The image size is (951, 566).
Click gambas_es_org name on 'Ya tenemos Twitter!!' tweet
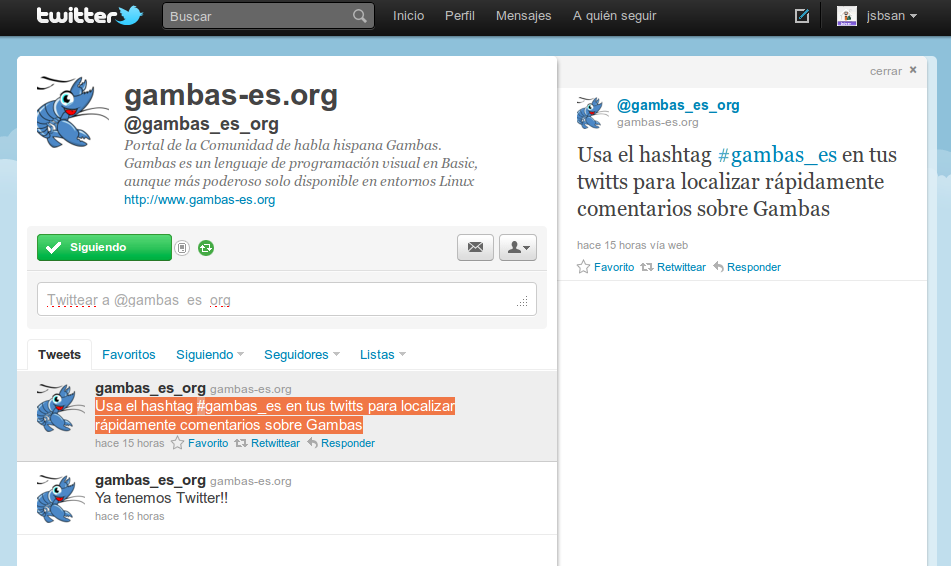coord(150,480)
